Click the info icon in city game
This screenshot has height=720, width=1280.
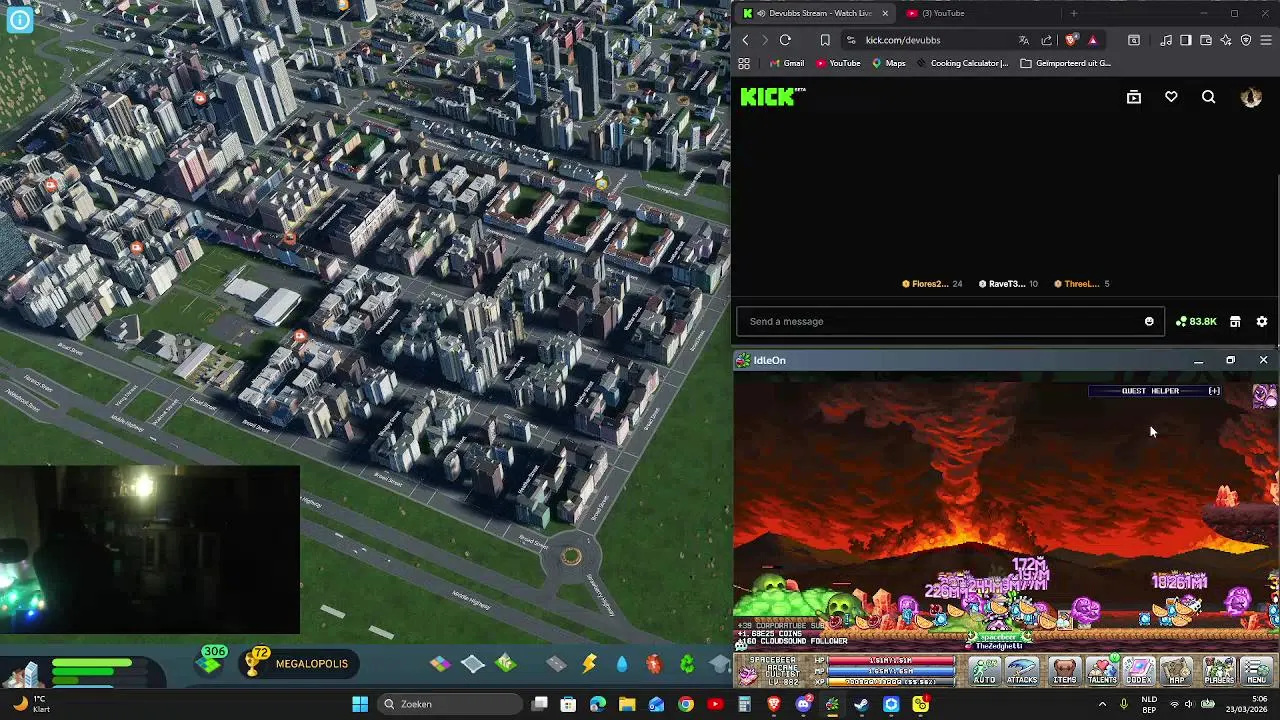pos(19,19)
